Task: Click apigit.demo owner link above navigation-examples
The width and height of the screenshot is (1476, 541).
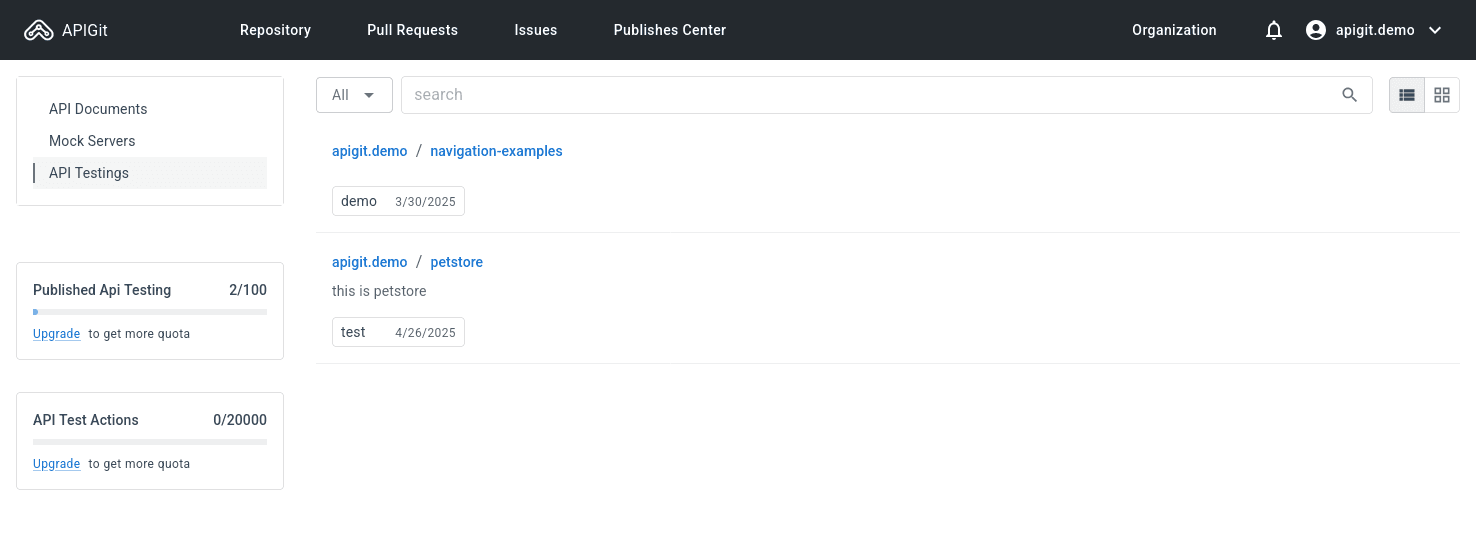Action: click(x=369, y=151)
